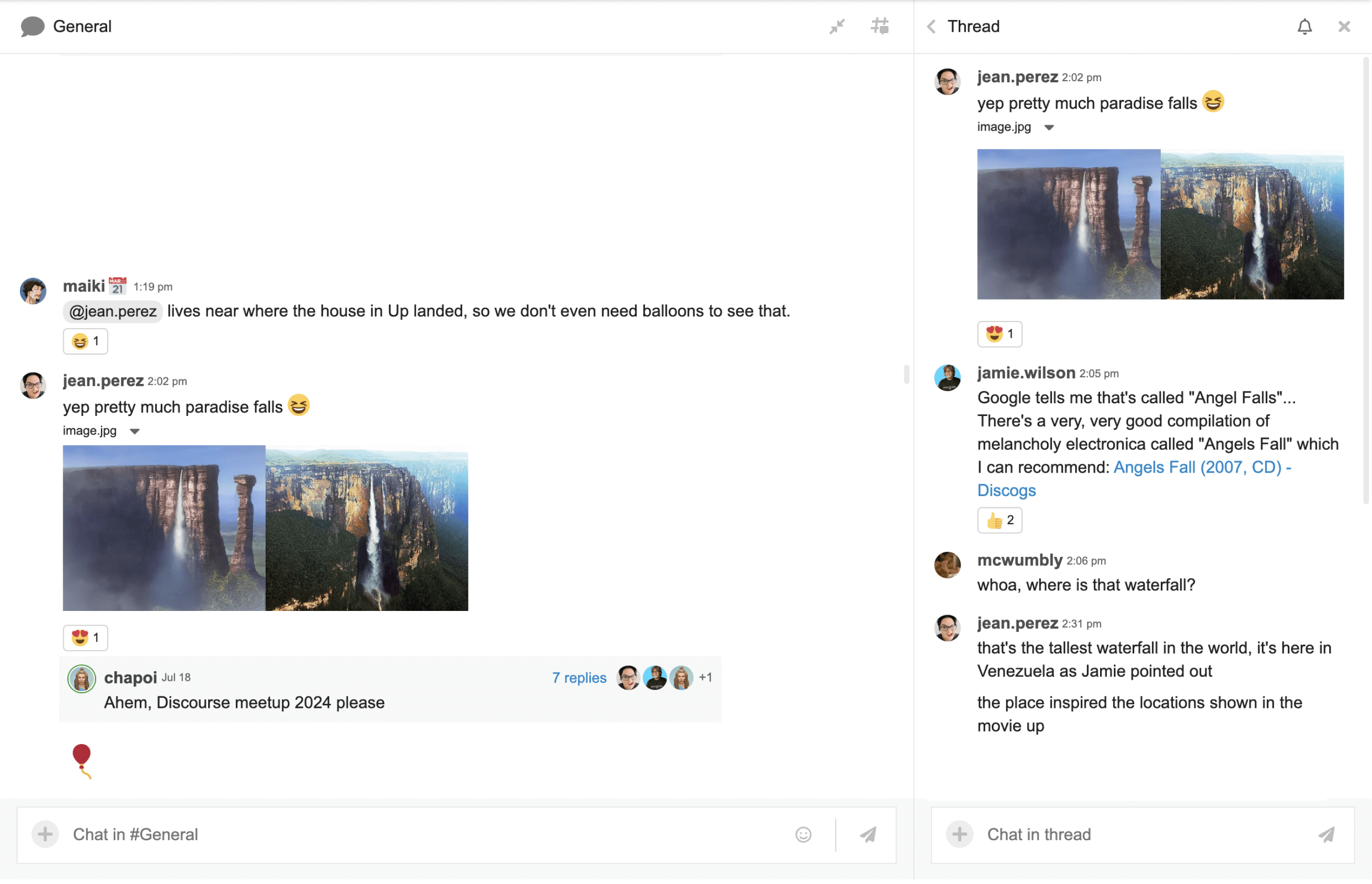The image size is (1372, 884).
Task: Open the thread via the 7 replies link
Action: pyautogui.click(x=579, y=677)
